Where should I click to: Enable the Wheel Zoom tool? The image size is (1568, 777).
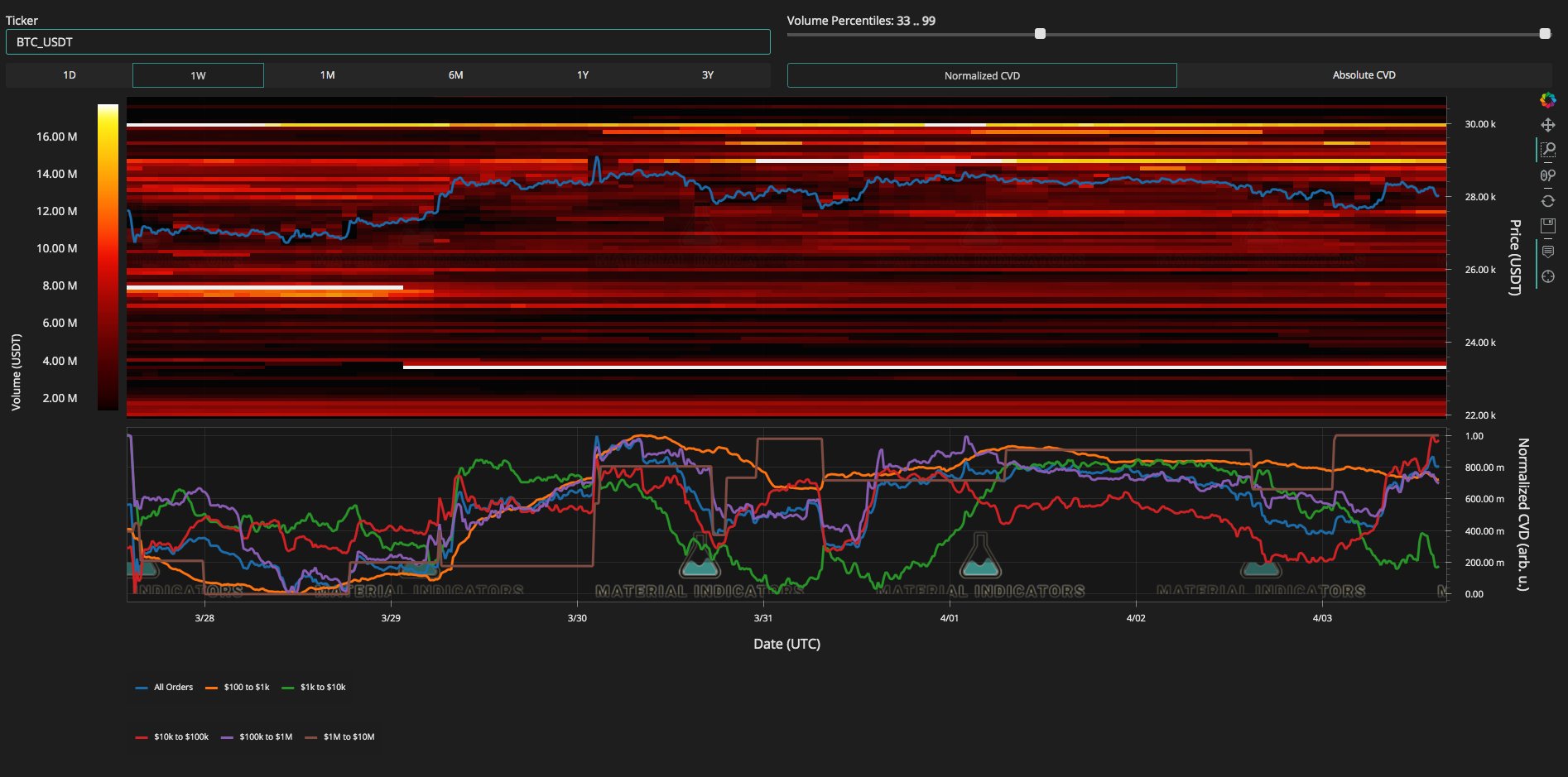click(x=1547, y=175)
